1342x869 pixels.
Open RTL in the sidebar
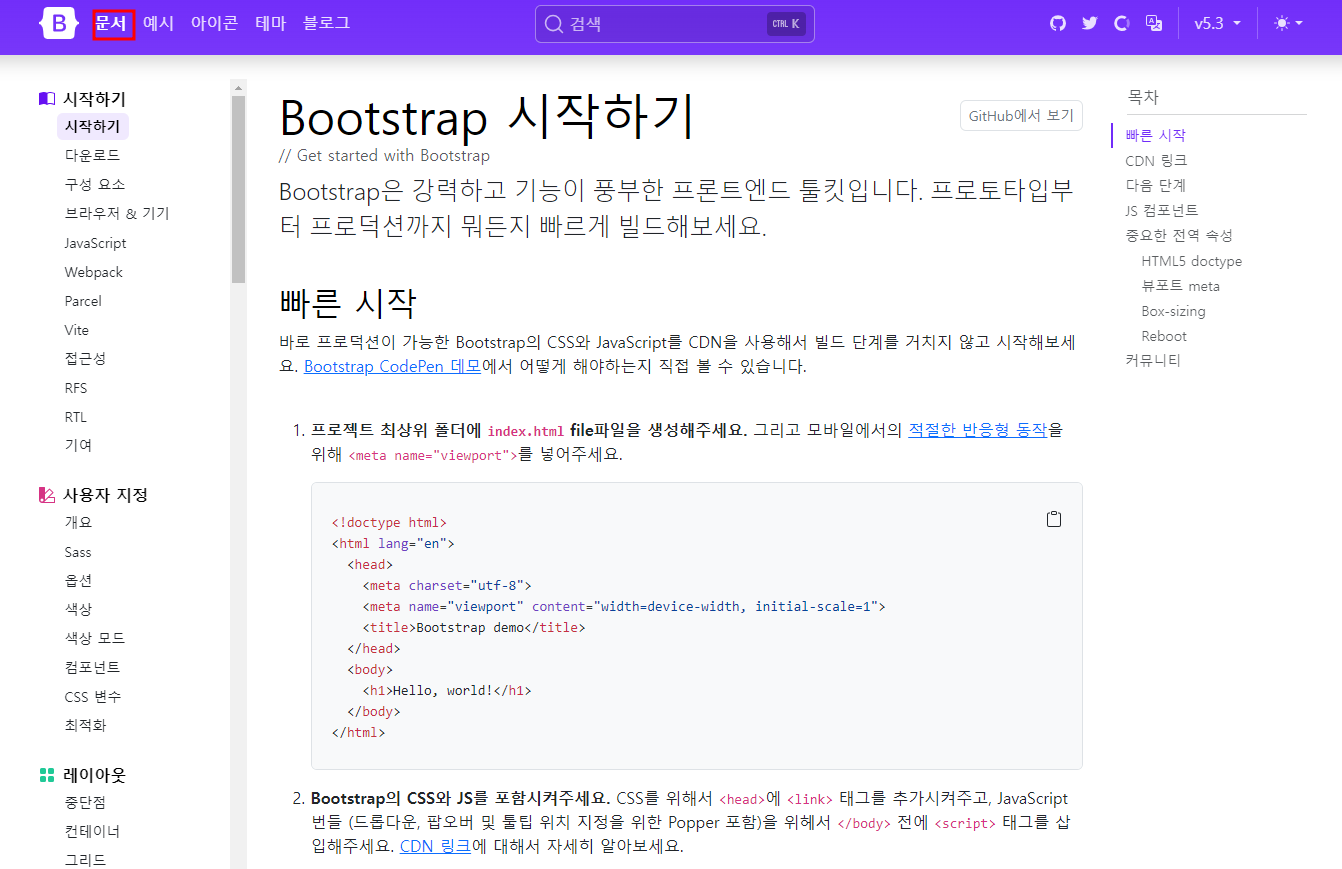[x=76, y=417]
